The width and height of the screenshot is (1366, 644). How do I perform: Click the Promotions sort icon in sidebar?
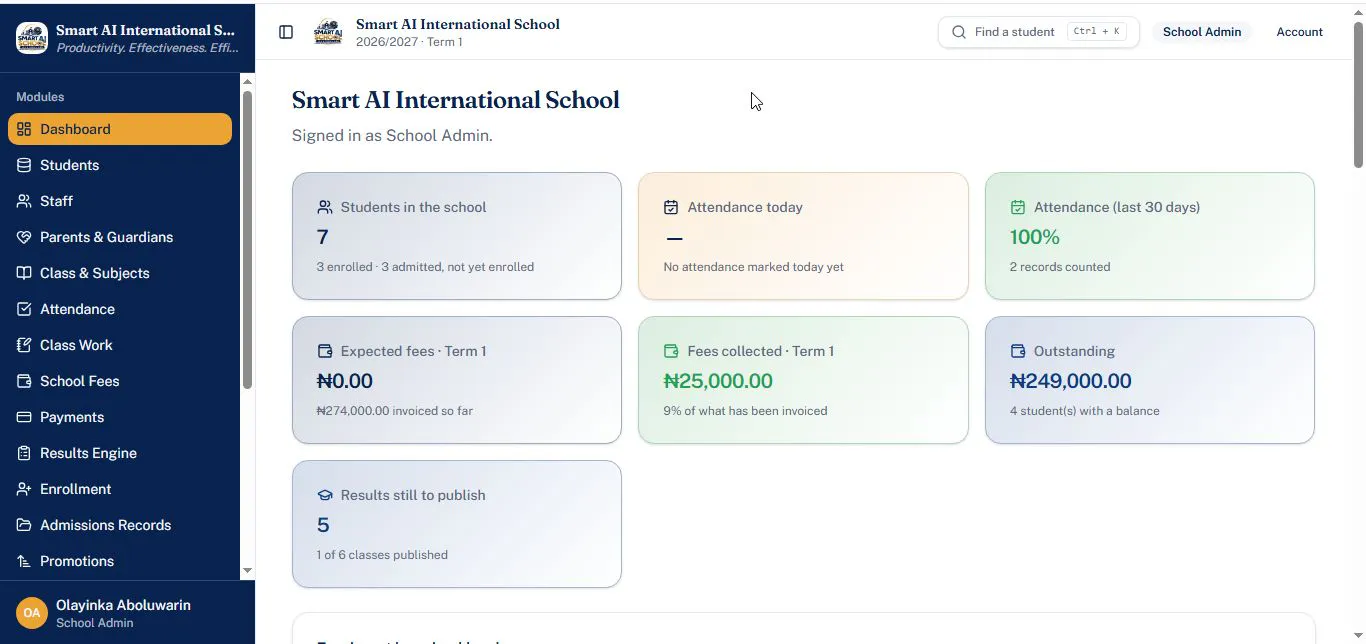24,561
